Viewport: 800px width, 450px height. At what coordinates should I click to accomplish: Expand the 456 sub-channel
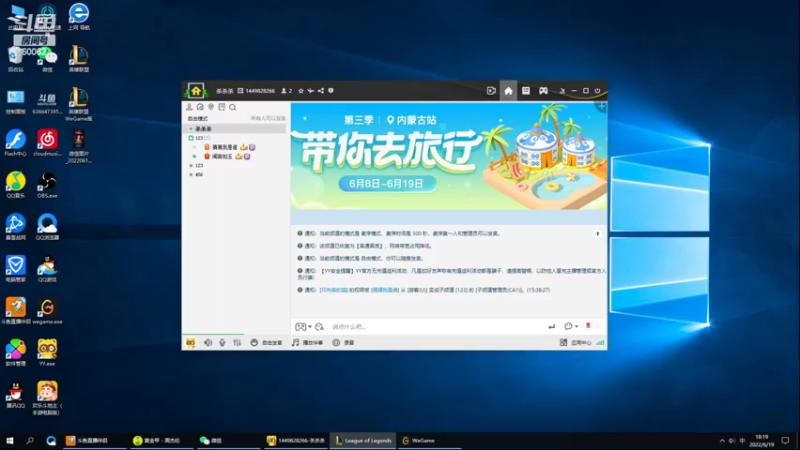pos(191,174)
